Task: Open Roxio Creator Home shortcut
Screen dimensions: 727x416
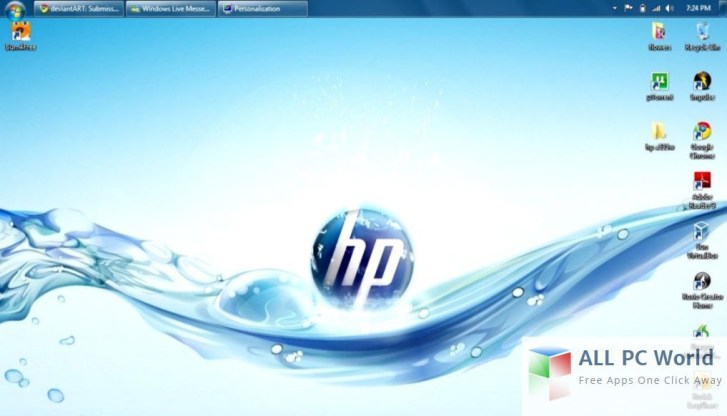Action: point(702,290)
